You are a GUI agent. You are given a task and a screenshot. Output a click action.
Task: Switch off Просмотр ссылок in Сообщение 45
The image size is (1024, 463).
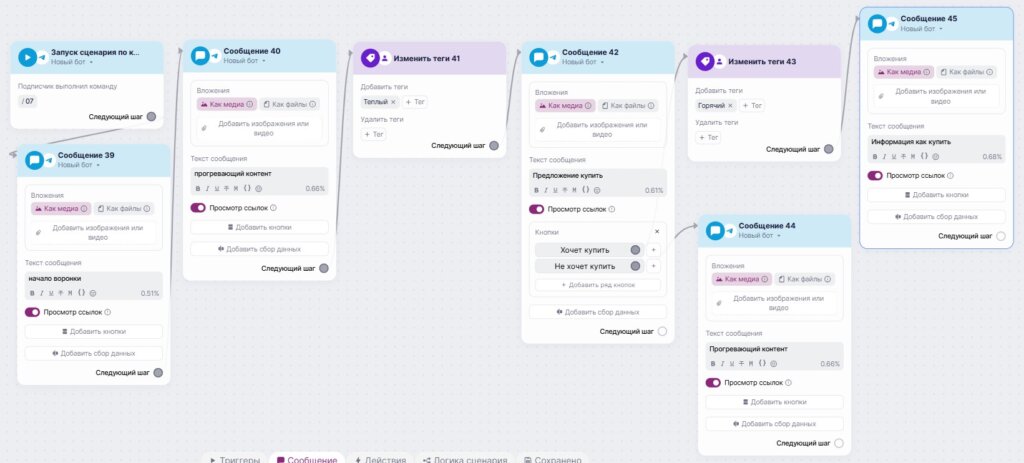pos(875,175)
